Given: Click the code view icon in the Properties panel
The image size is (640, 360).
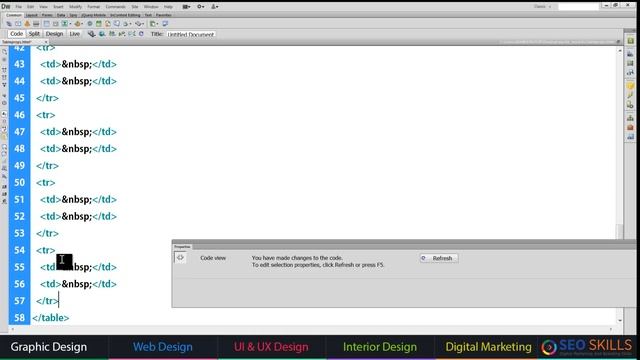Looking at the screenshot, I should click(x=180, y=258).
